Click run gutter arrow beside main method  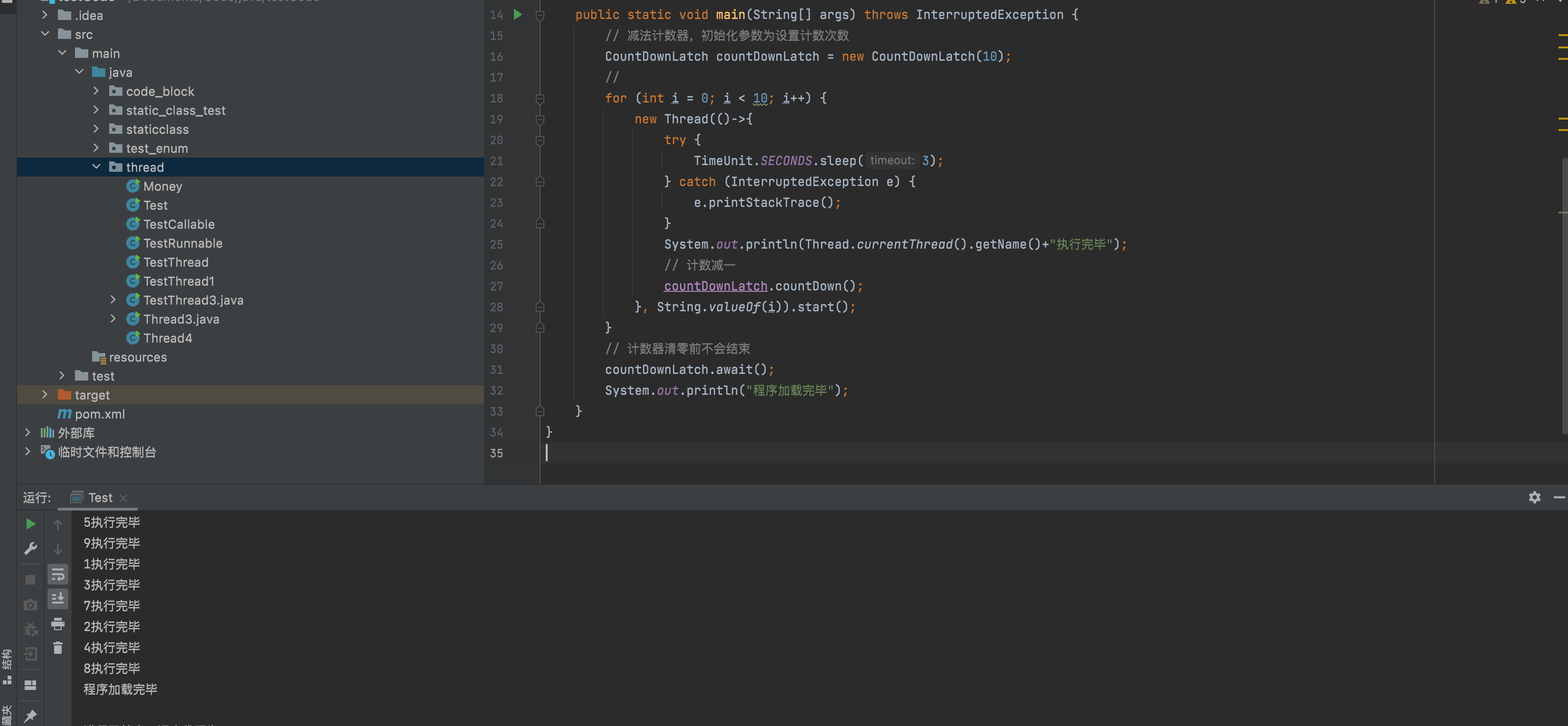click(518, 15)
